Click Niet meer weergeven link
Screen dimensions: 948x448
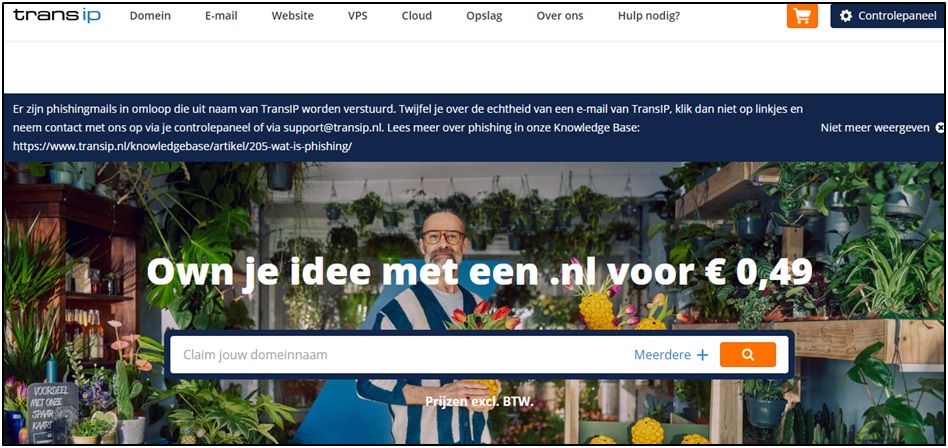click(x=875, y=128)
